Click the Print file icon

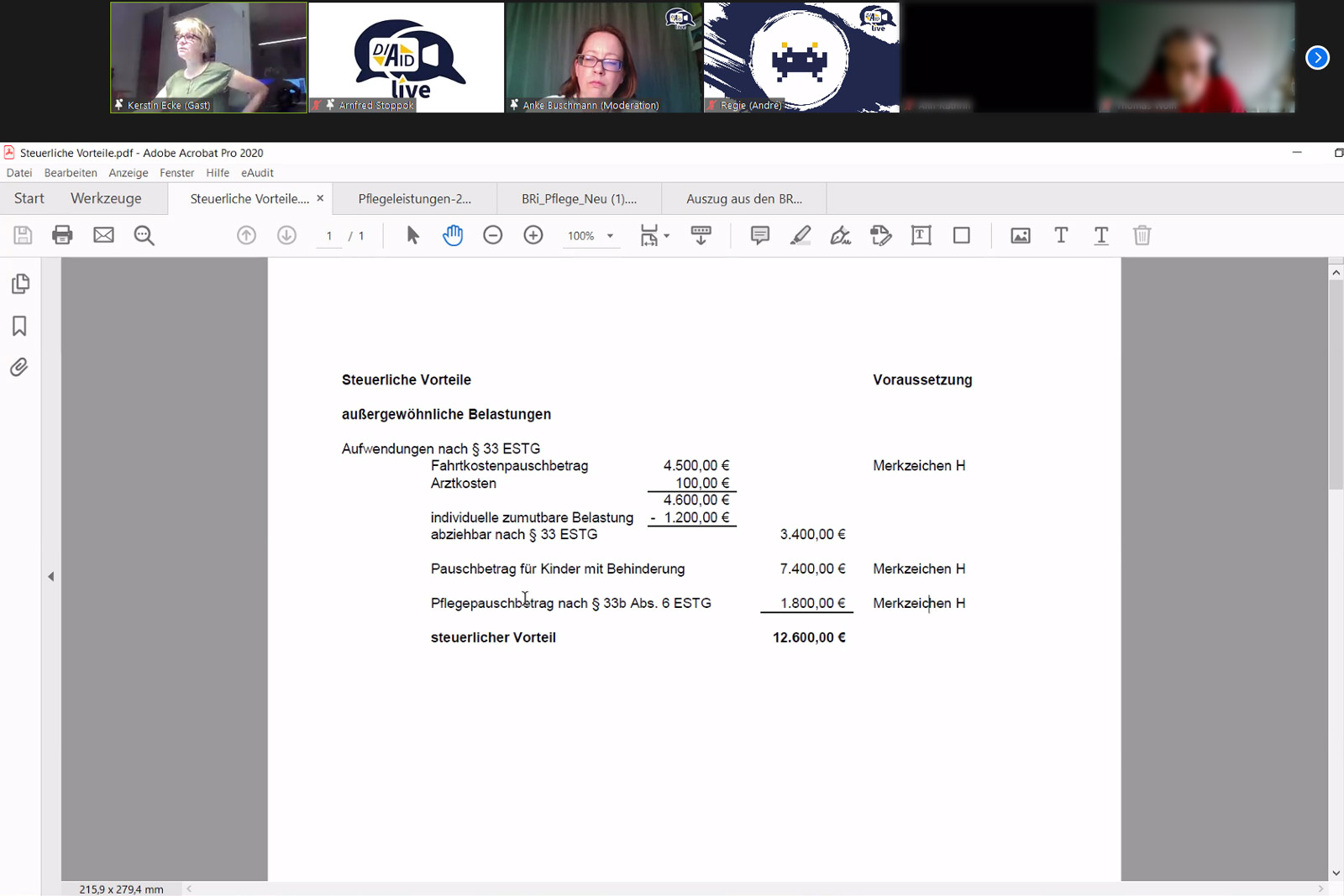click(x=62, y=235)
